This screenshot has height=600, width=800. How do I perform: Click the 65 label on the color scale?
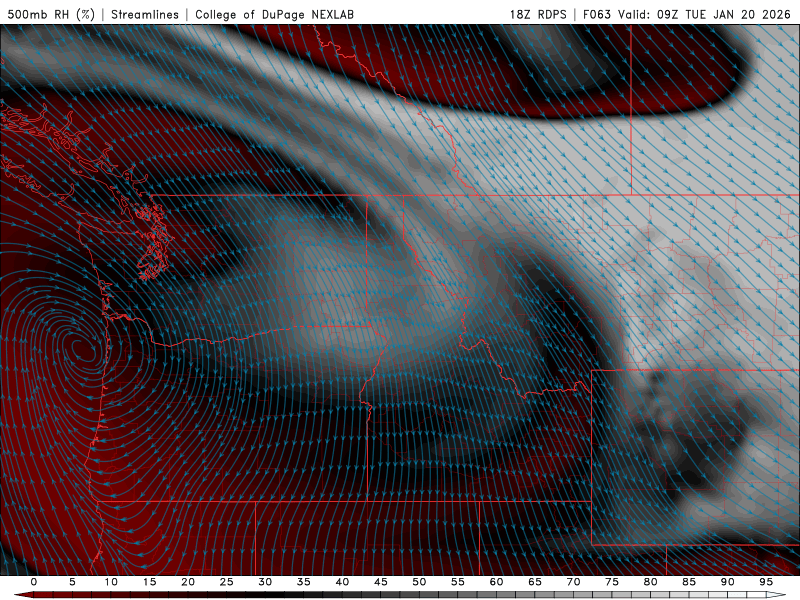coord(535,582)
